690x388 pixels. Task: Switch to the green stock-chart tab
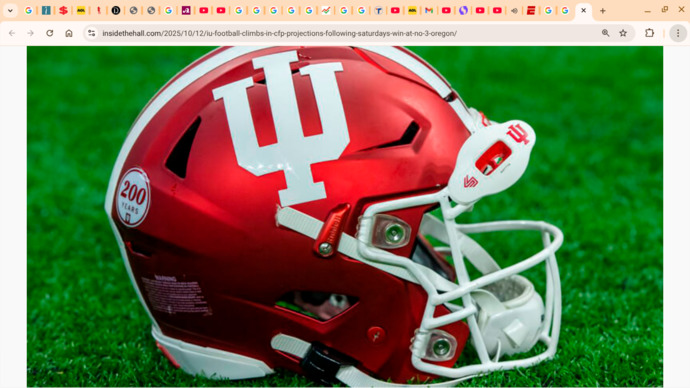click(x=326, y=11)
